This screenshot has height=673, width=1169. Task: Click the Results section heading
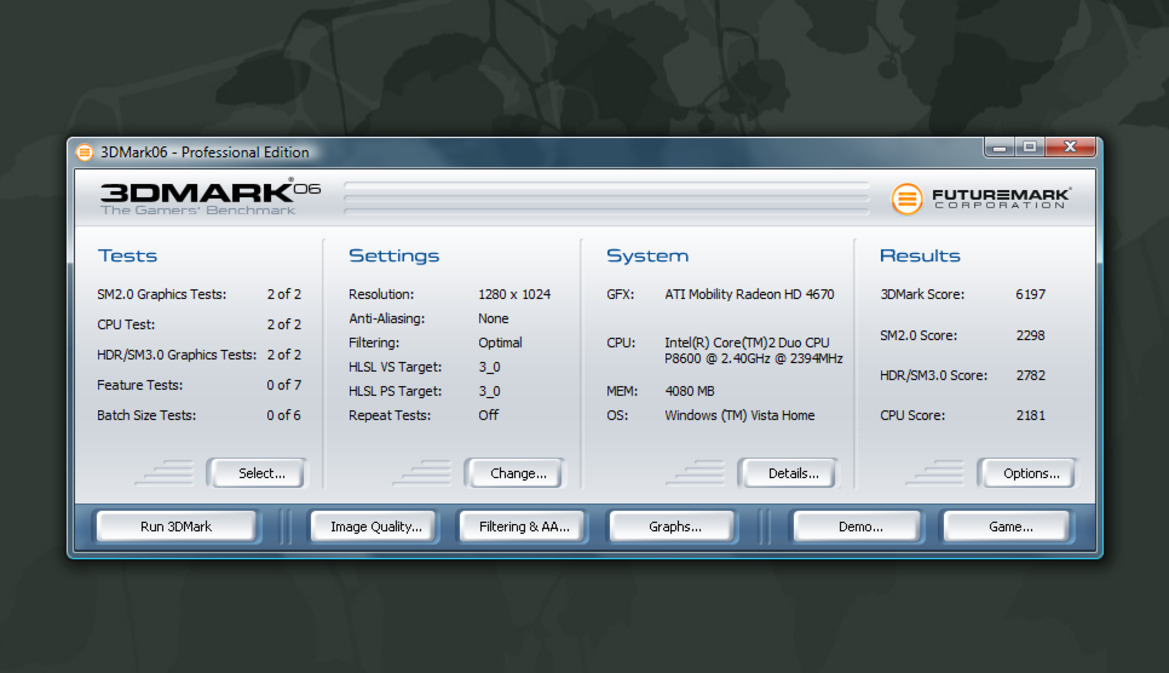[x=919, y=256]
